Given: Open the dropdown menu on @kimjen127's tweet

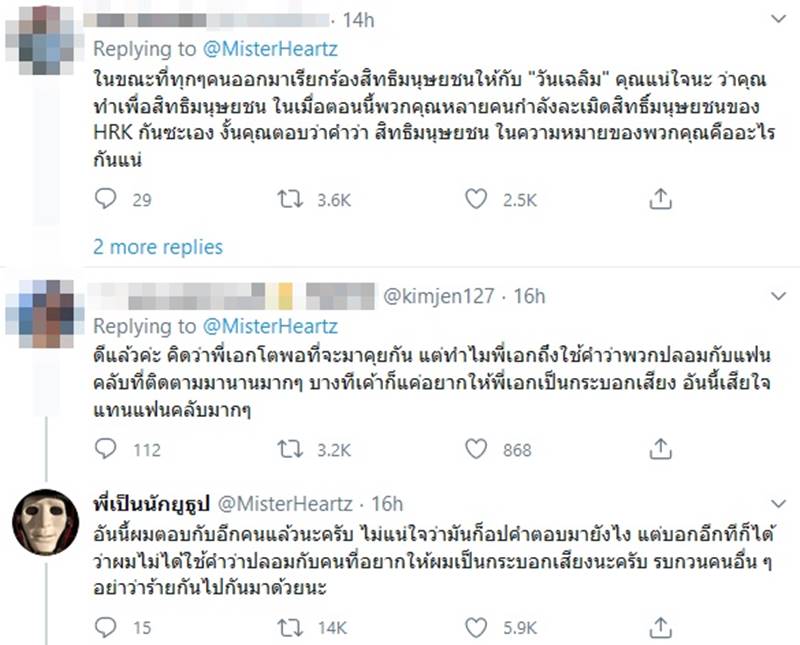Looking at the screenshot, I should [780, 296].
